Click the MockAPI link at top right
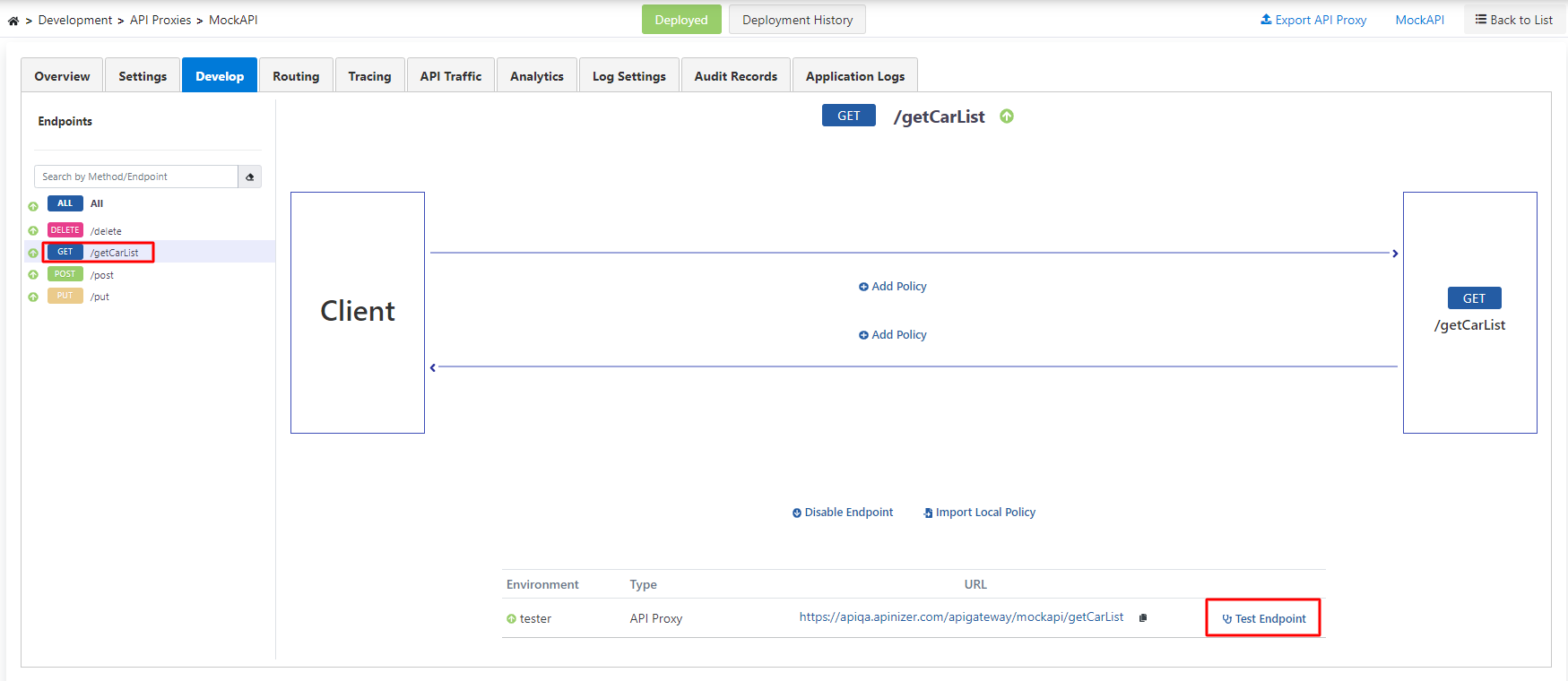The image size is (1568, 681). click(1420, 20)
